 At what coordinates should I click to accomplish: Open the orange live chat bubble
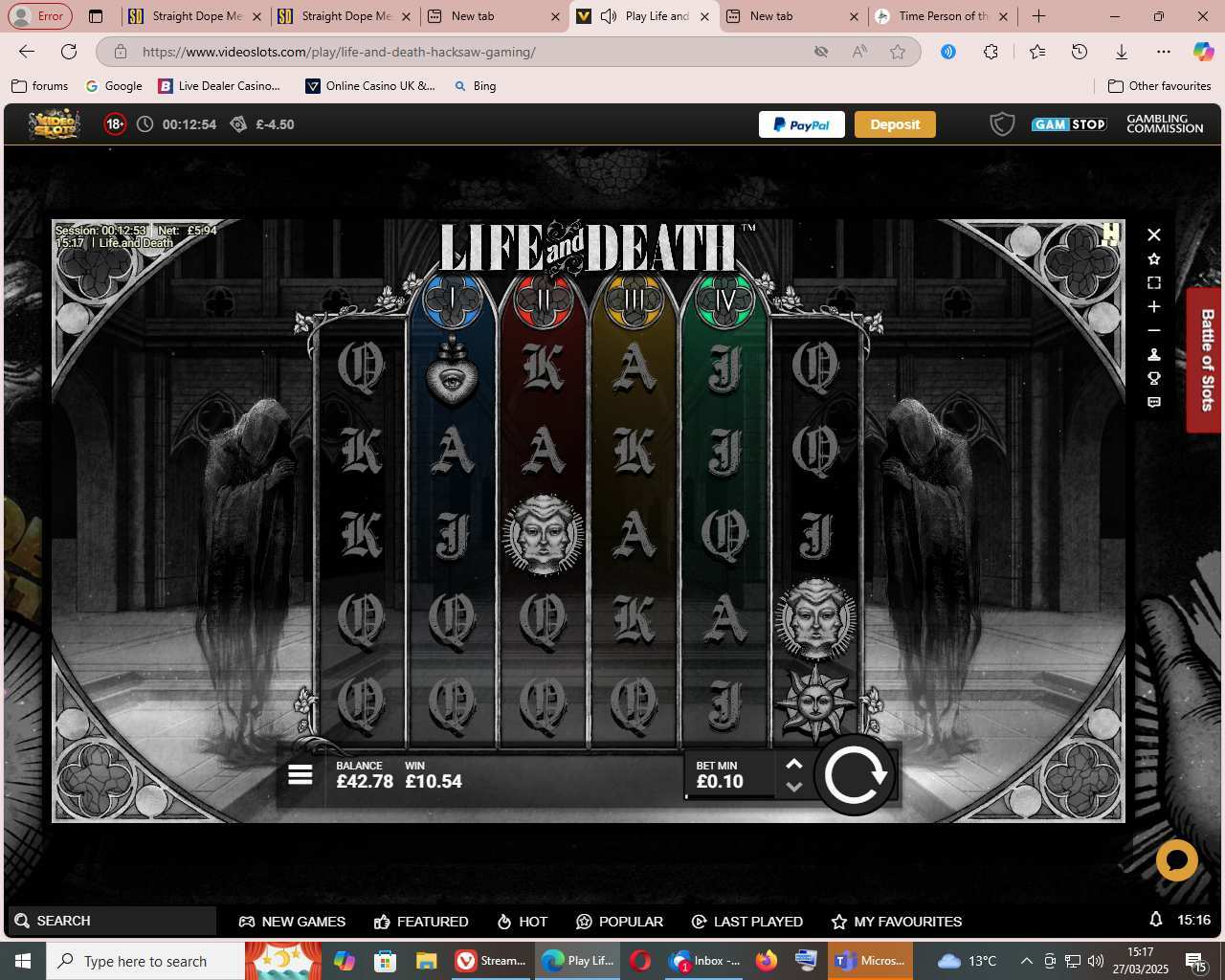(x=1177, y=860)
